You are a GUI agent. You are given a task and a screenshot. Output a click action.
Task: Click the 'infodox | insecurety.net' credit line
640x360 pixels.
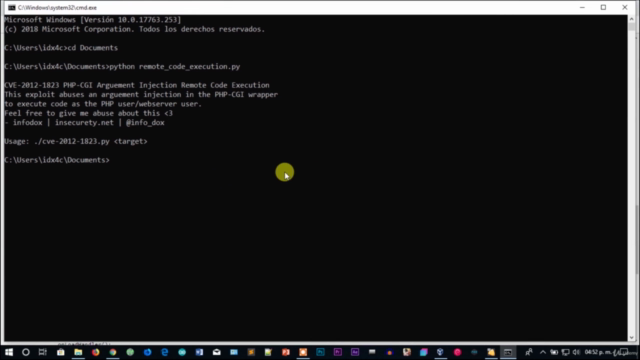(x=84, y=122)
